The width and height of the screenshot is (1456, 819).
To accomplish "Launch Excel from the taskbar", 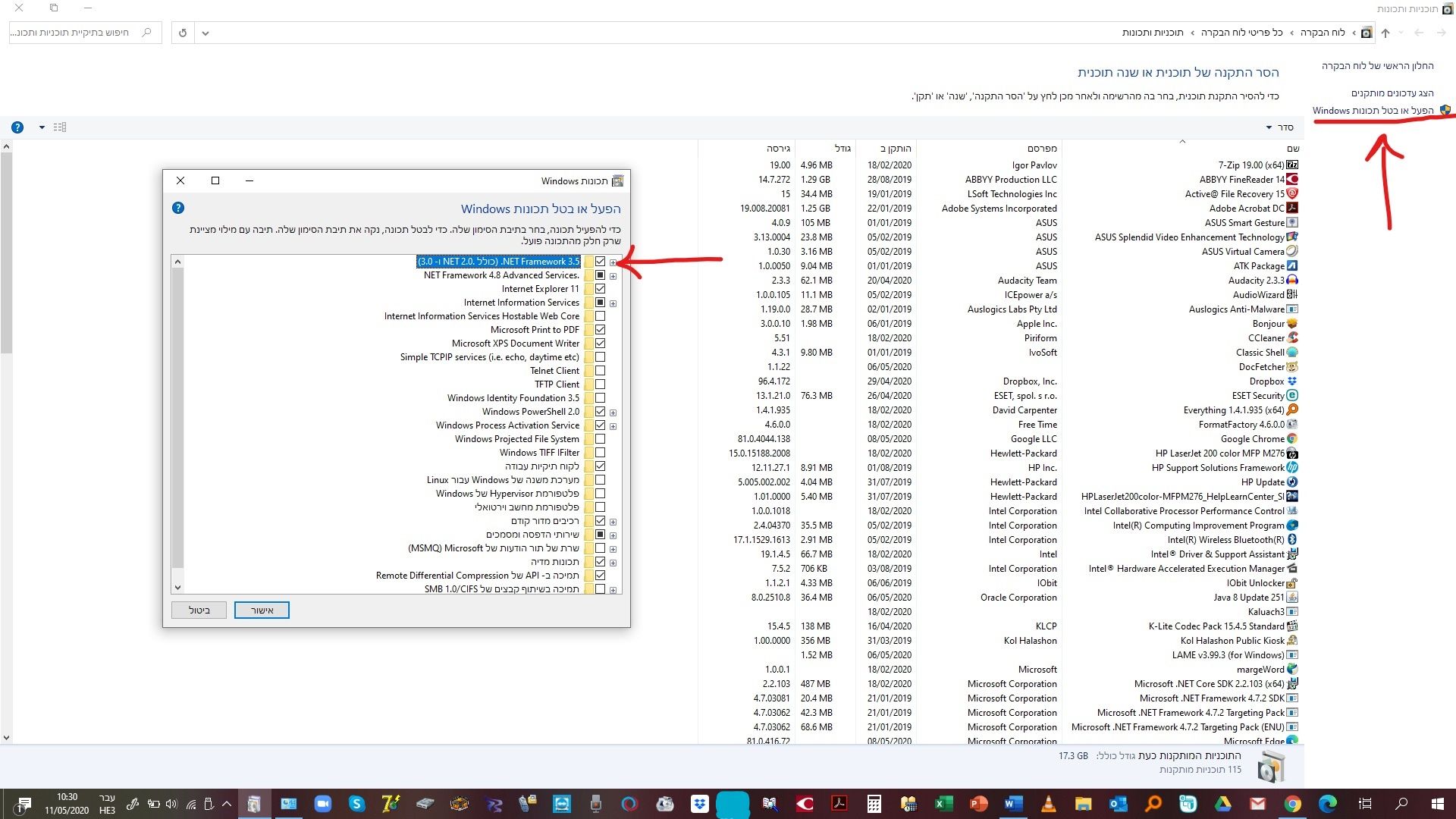I will 943,804.
